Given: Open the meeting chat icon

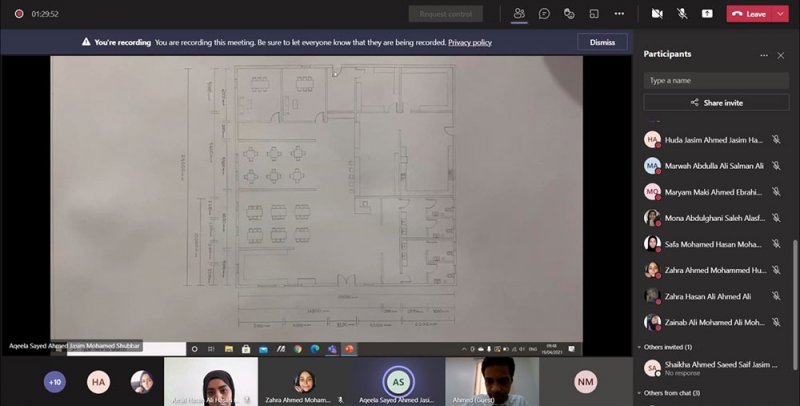Looking at the screenshot, I should tap(544, 14).
